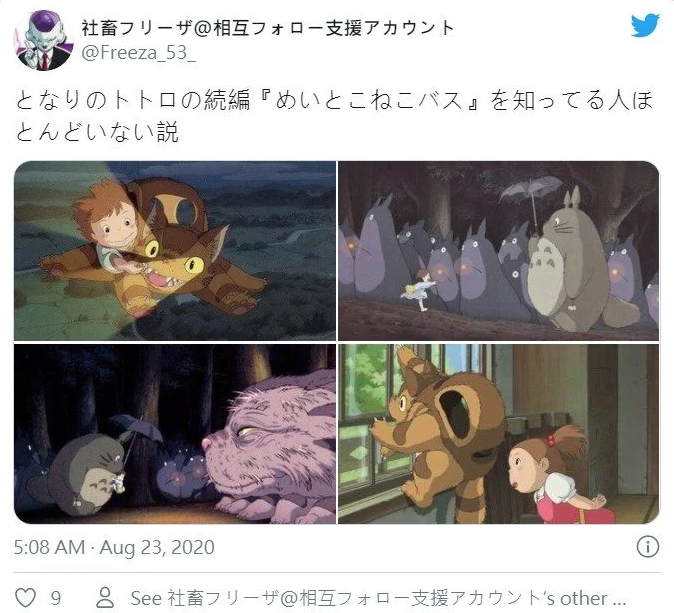This screenshot has width=674, height=613.
Task: Click the like count number 9
Action: [x=55, y=598]
